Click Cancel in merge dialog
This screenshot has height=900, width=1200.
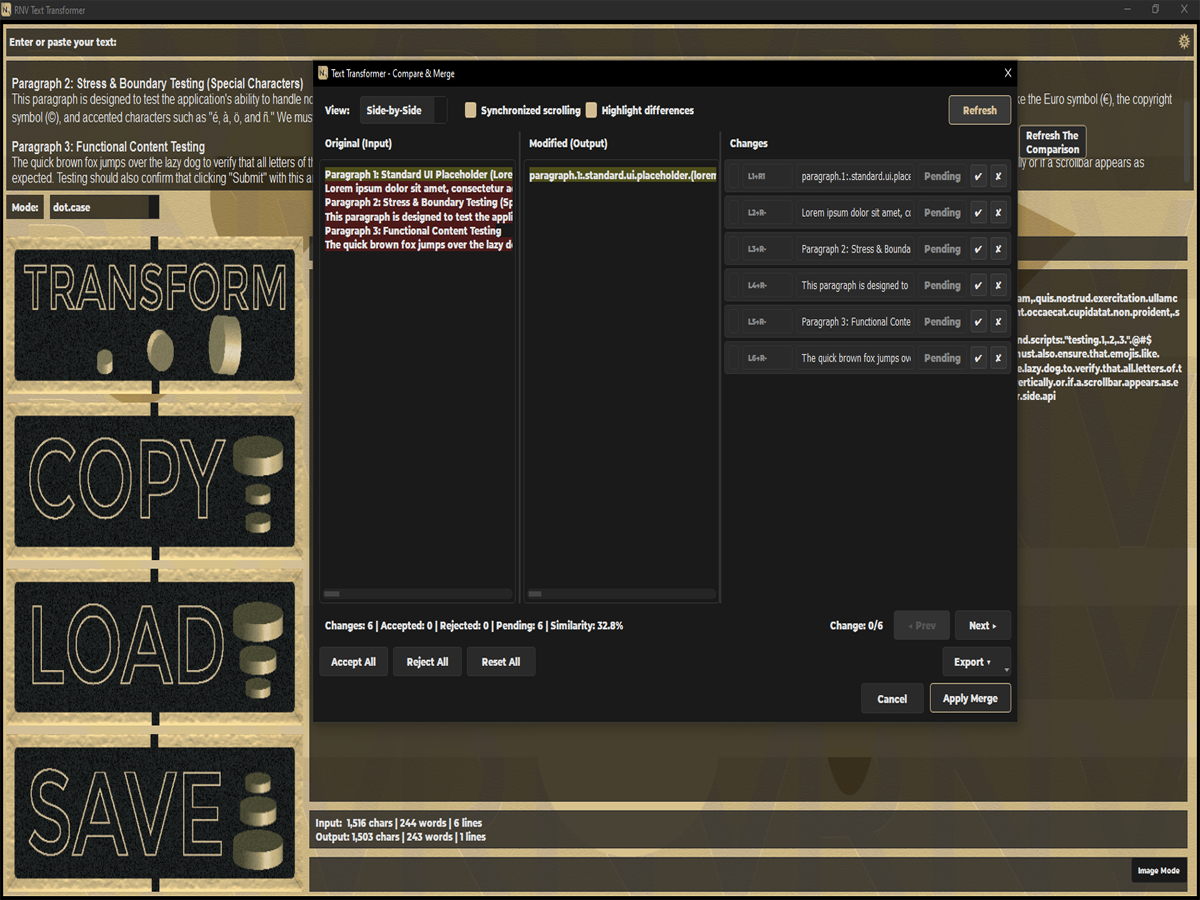pos(892,699)
